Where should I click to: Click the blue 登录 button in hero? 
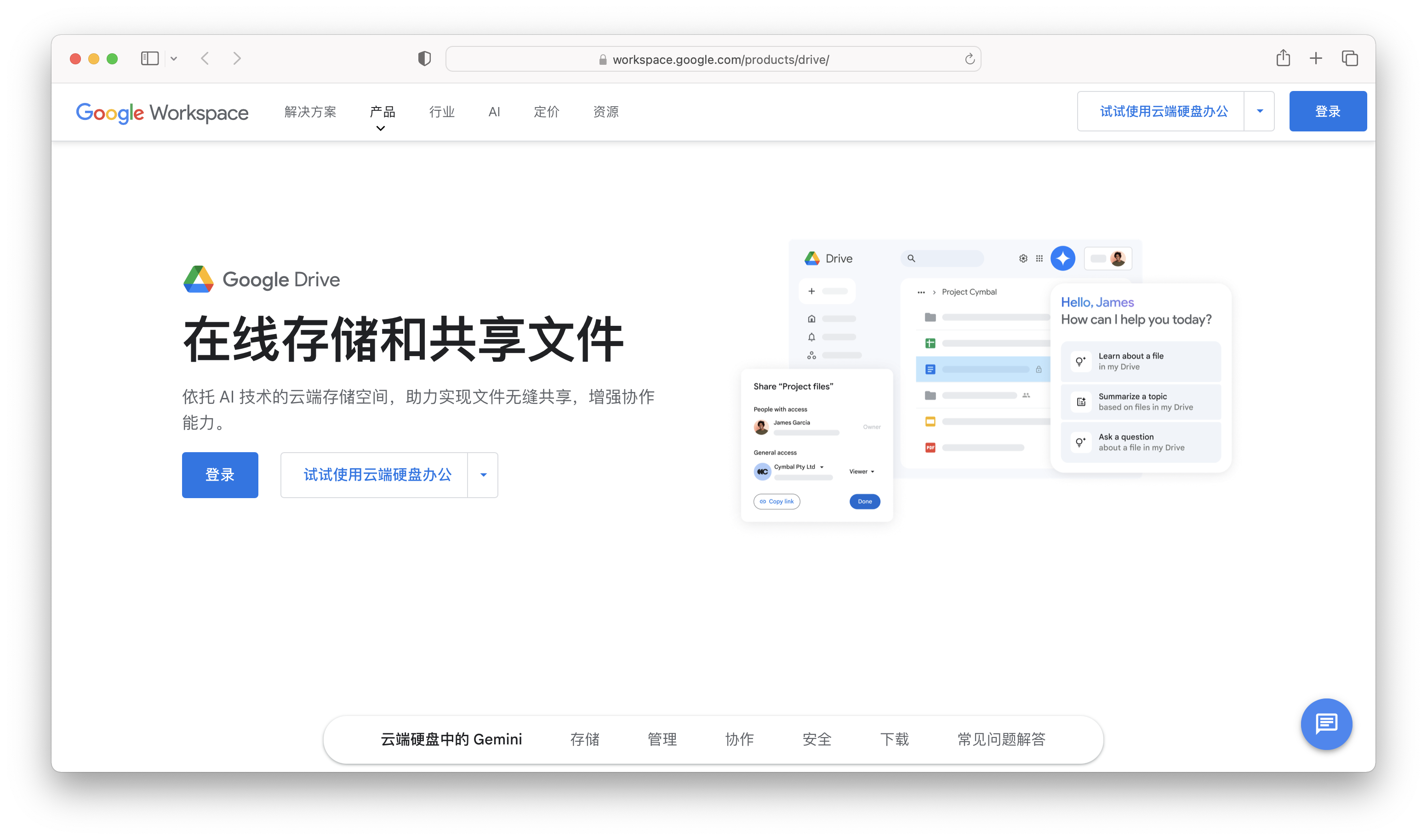pyautogui.click(x=220, y=475)
